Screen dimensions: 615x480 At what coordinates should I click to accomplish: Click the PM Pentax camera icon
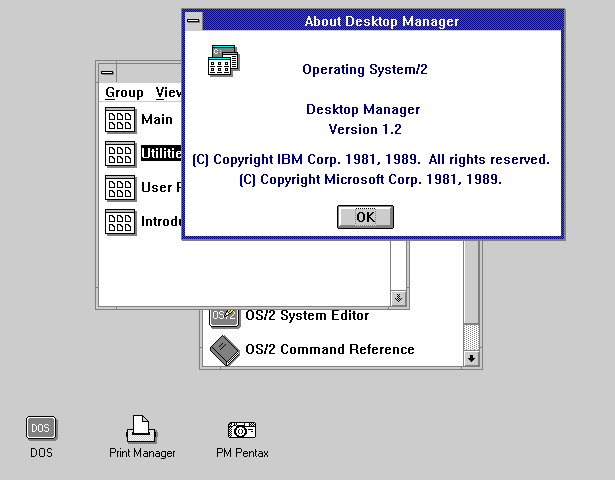pyautogui.click(x=242, y=430)
